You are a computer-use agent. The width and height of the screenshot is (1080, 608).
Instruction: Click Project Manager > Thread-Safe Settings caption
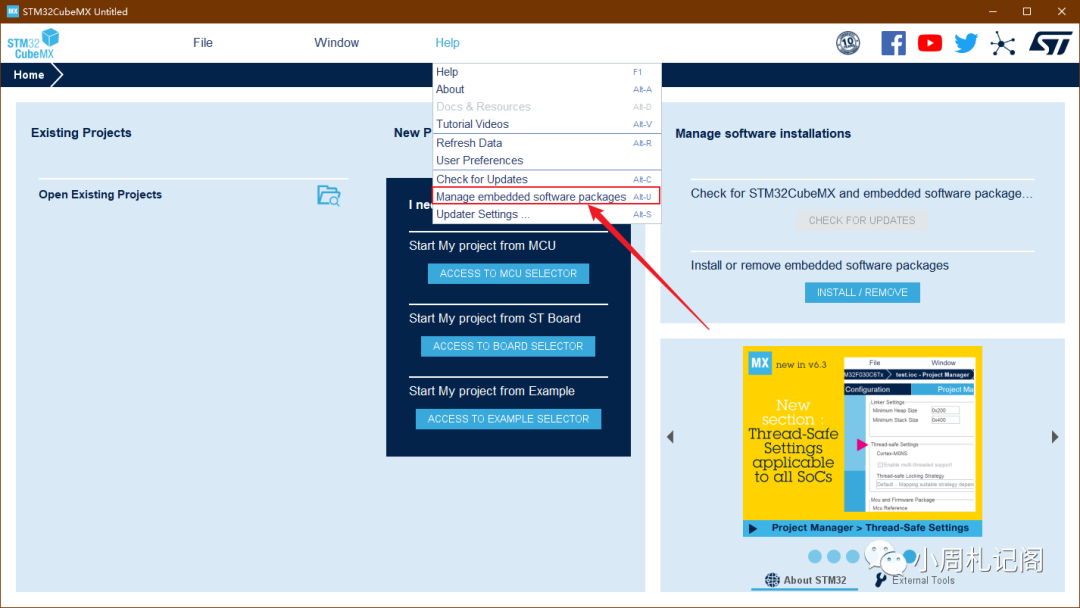[x=870, y=528]
